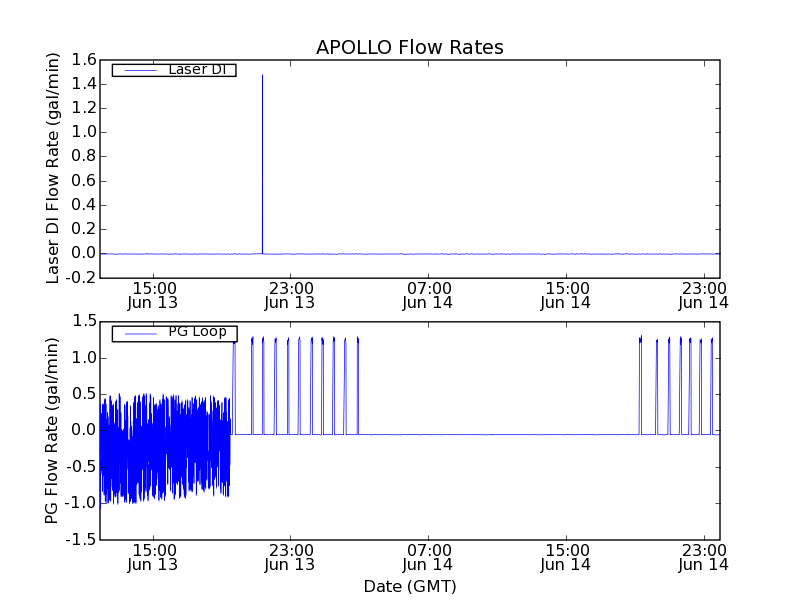Click the -1.0 tick on PG Flow axis
Viewport: 800px width, 600px height.
click(81, 503)
